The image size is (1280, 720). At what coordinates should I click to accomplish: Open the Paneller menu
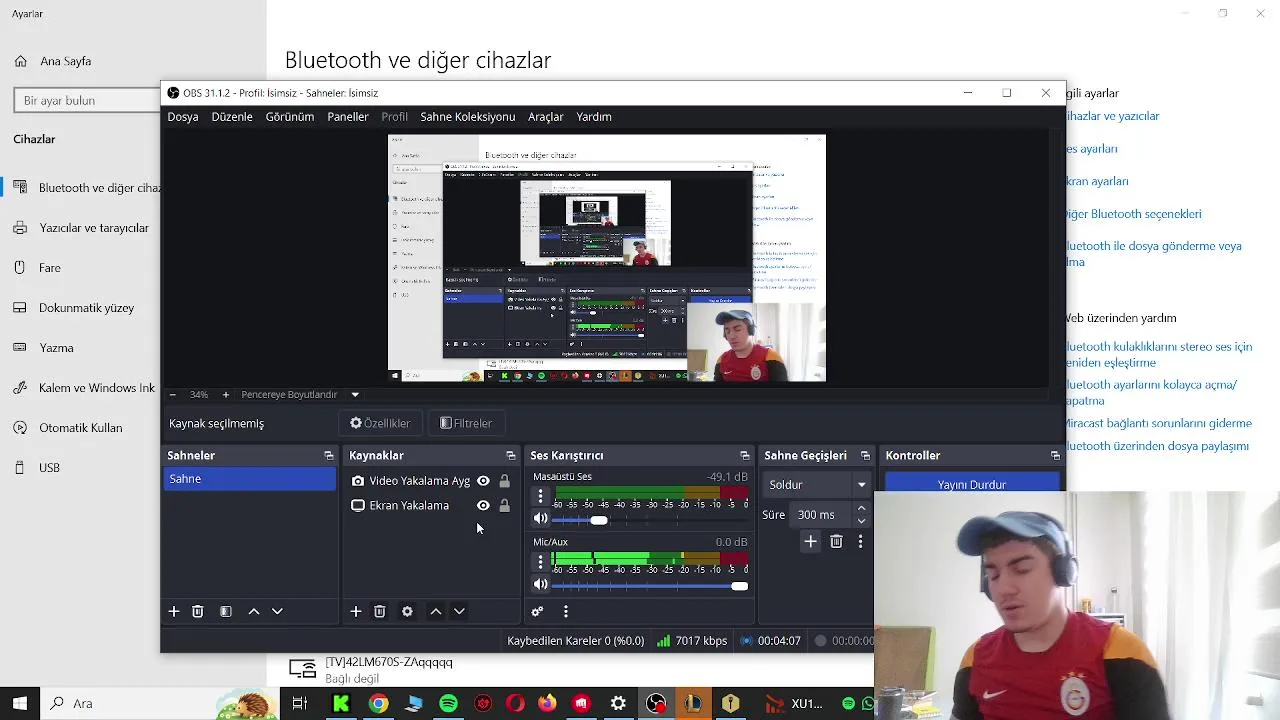pos(348,117)
